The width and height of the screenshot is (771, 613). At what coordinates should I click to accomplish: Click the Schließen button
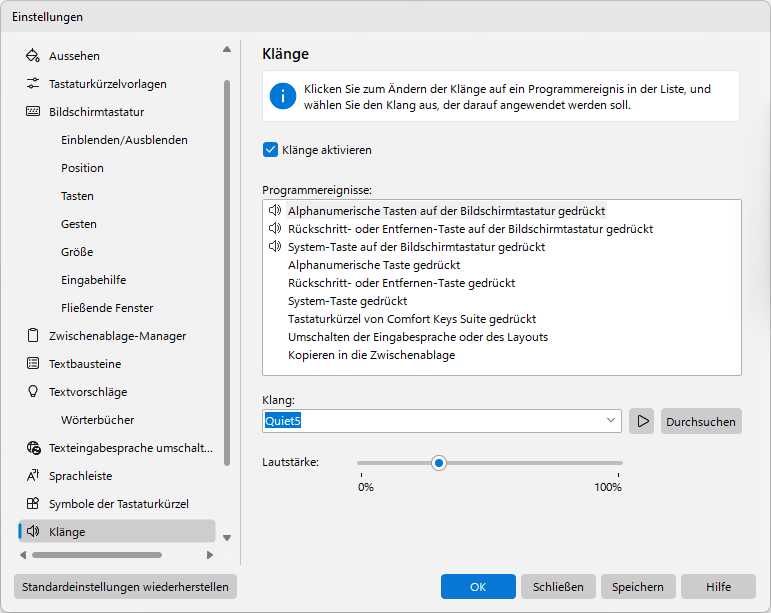click(558, 586)
